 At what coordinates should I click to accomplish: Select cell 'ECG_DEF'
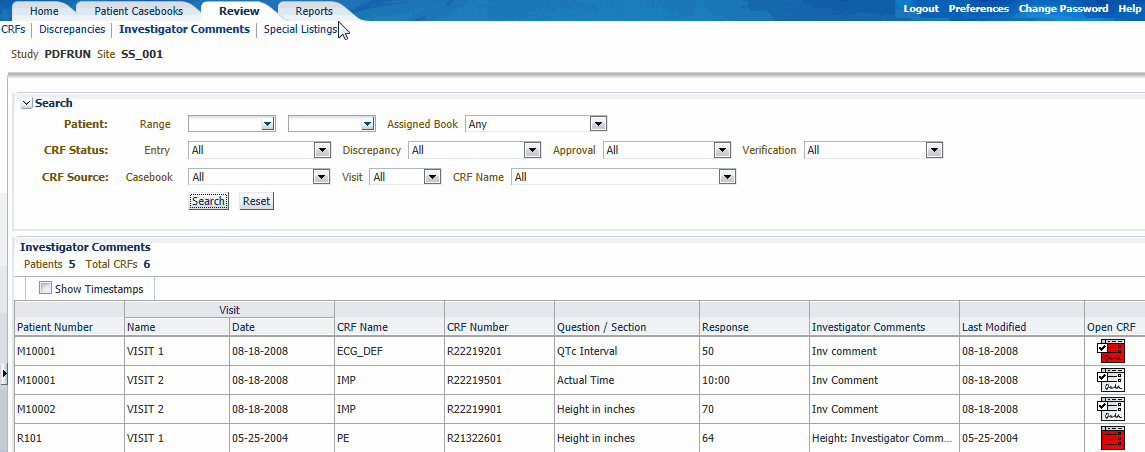tap(389, 351)
